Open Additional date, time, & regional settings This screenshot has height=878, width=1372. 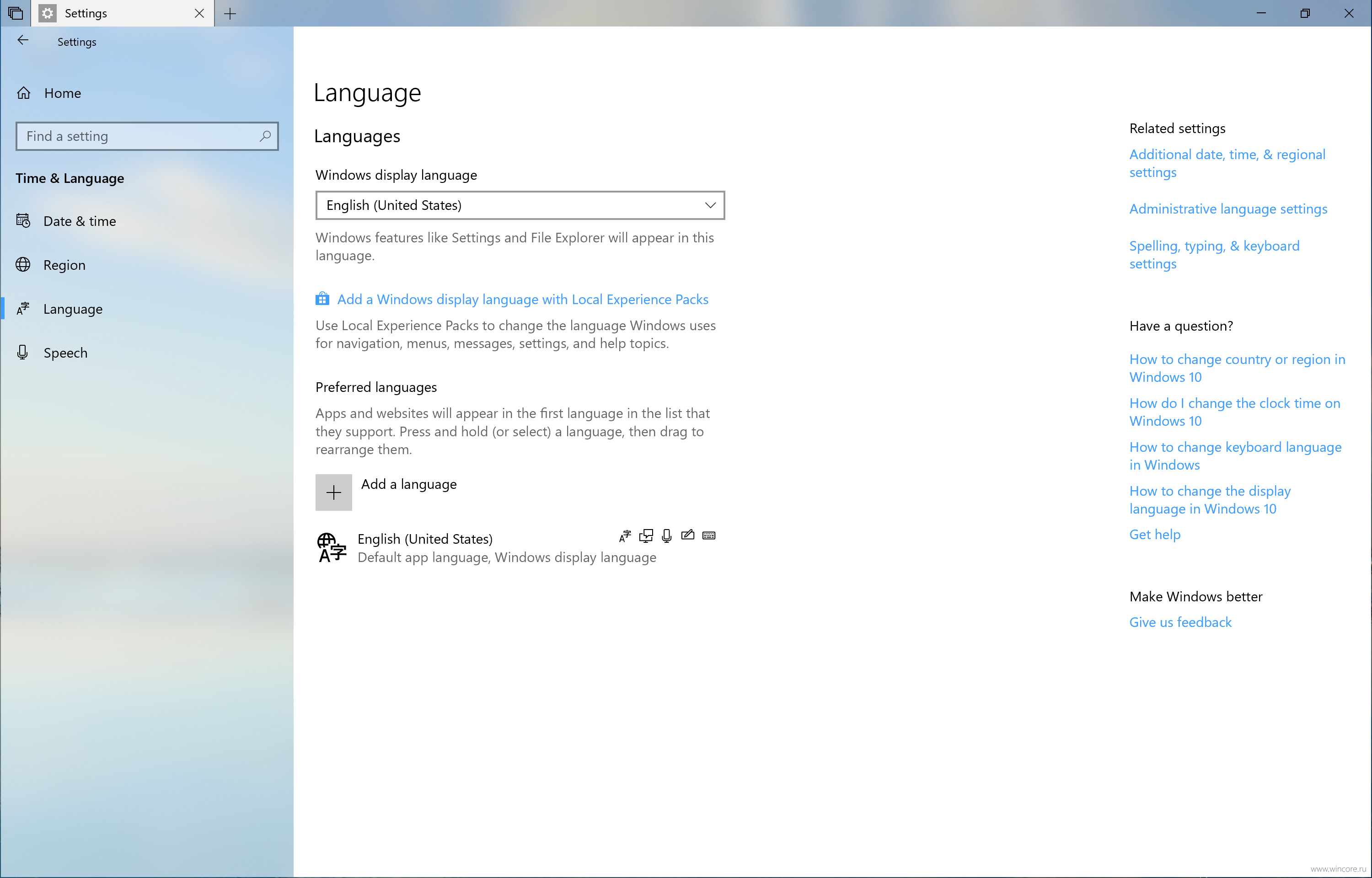[x=1227, y=164]
